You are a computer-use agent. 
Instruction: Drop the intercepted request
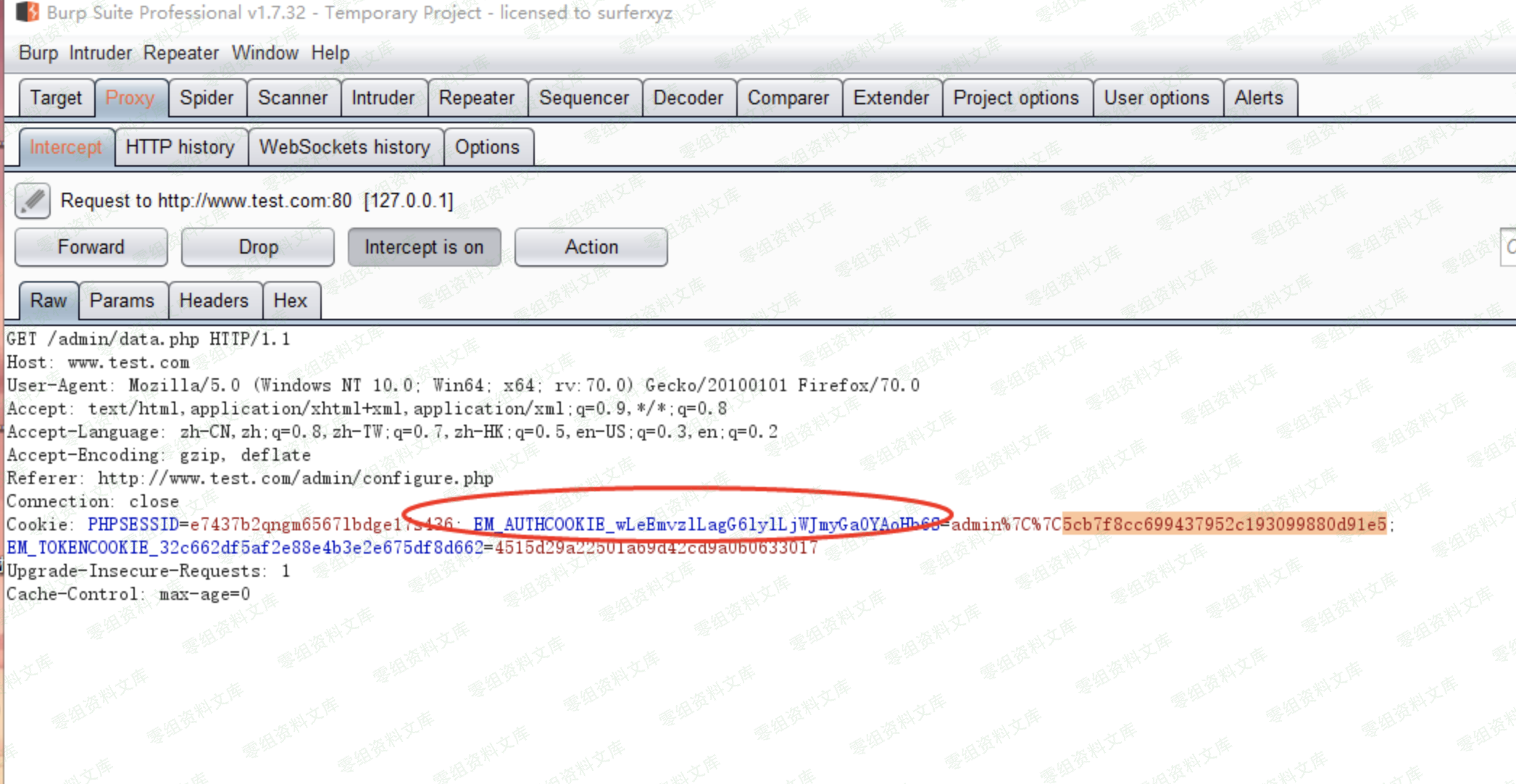[x=258, y=247]
